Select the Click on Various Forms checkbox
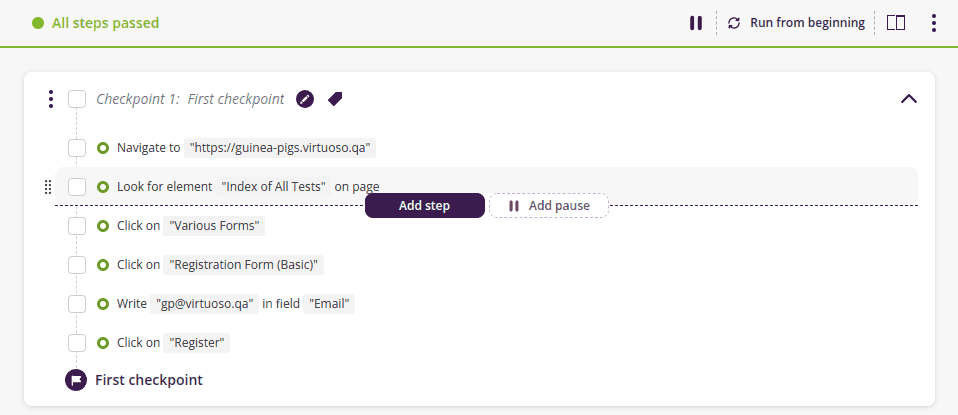The width and height of the screenshot is (958, 415). 77,226
